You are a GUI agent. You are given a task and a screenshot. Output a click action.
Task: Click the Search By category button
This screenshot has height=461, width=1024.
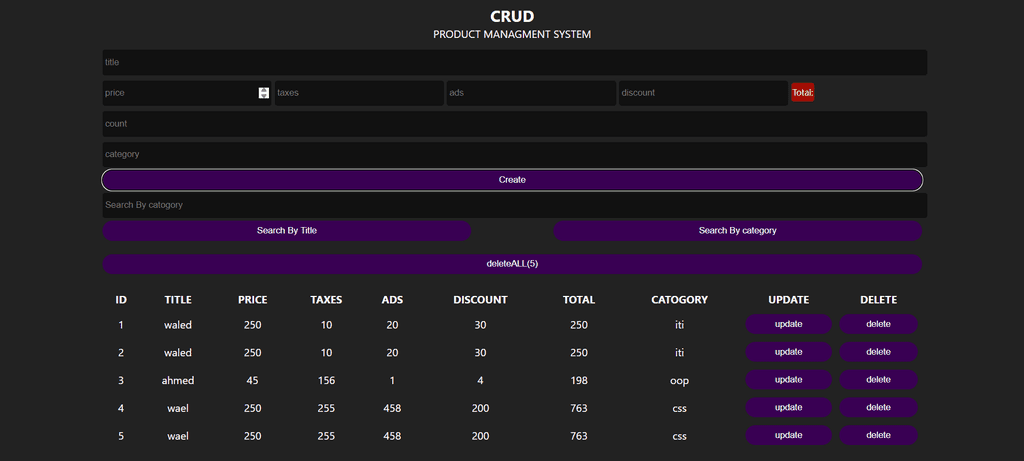pos(737,230)
